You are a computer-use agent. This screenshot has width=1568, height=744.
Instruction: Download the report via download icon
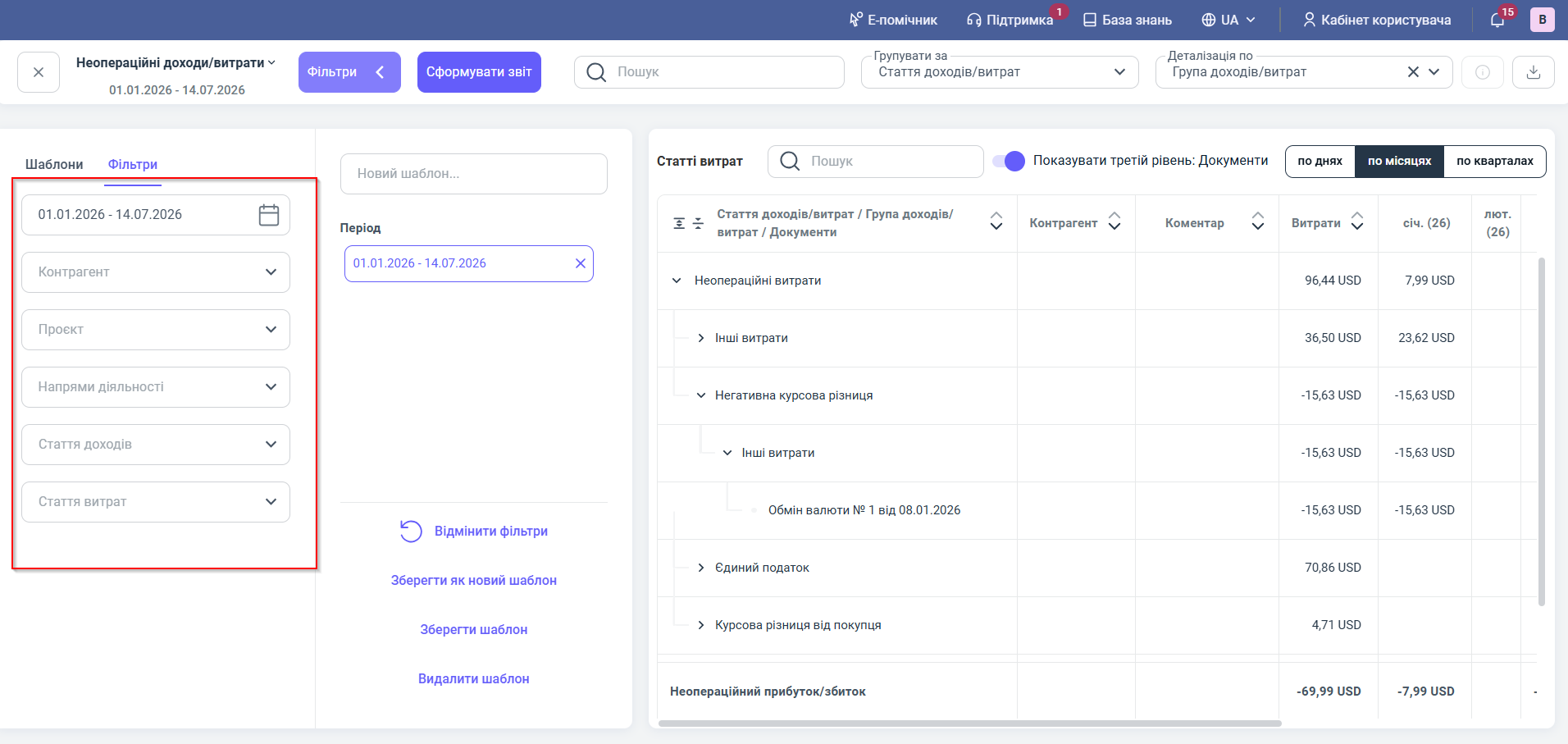[1534, 72]
